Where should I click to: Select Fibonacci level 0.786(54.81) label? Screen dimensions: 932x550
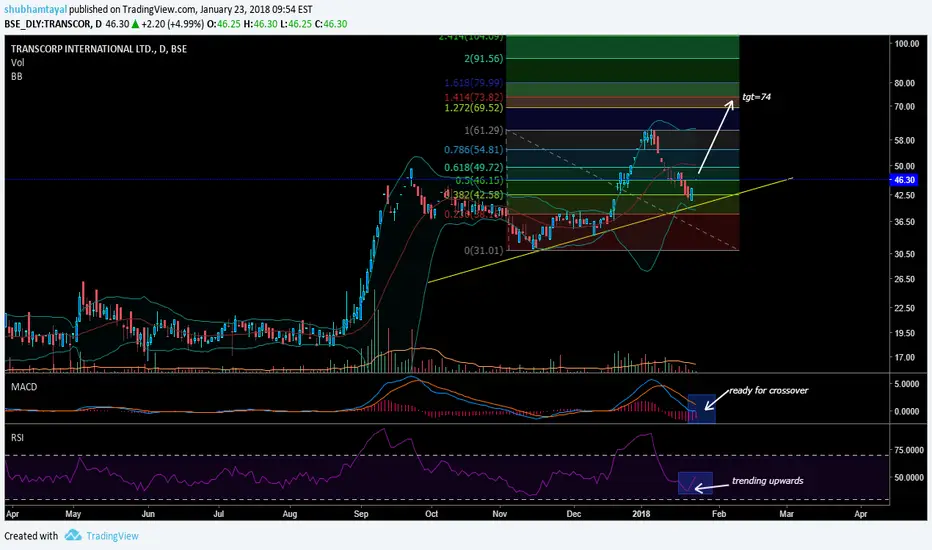tap(474, 150)
